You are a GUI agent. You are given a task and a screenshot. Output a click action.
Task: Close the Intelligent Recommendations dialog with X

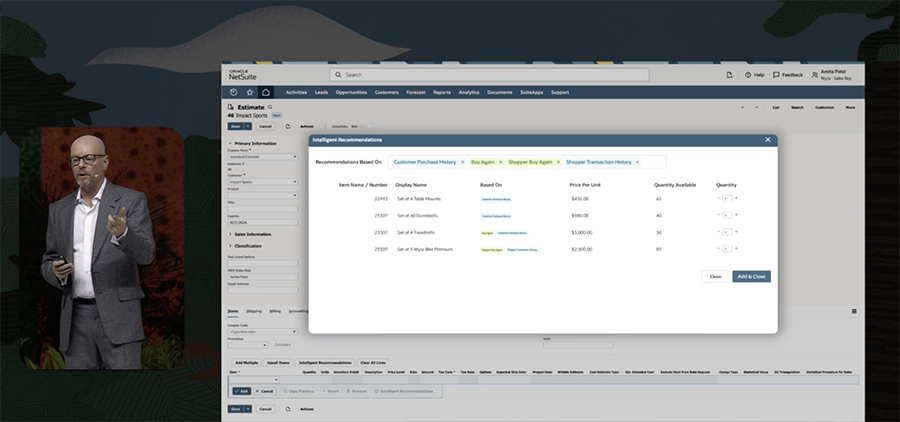point(768,140)
